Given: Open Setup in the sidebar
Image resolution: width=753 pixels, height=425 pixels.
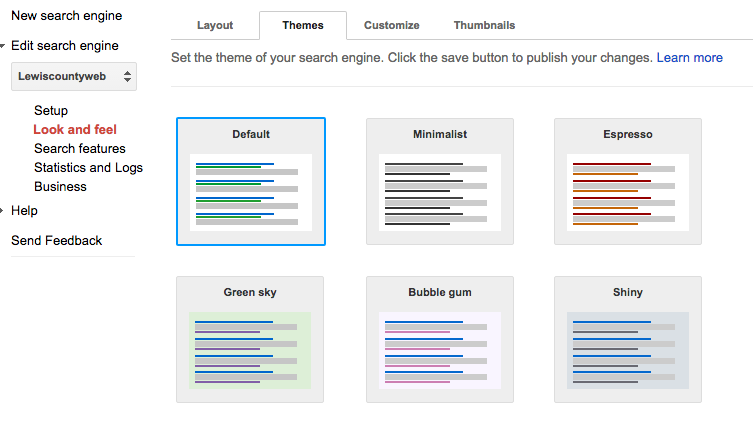Looking at the screenshot, I should coord(51,111).
